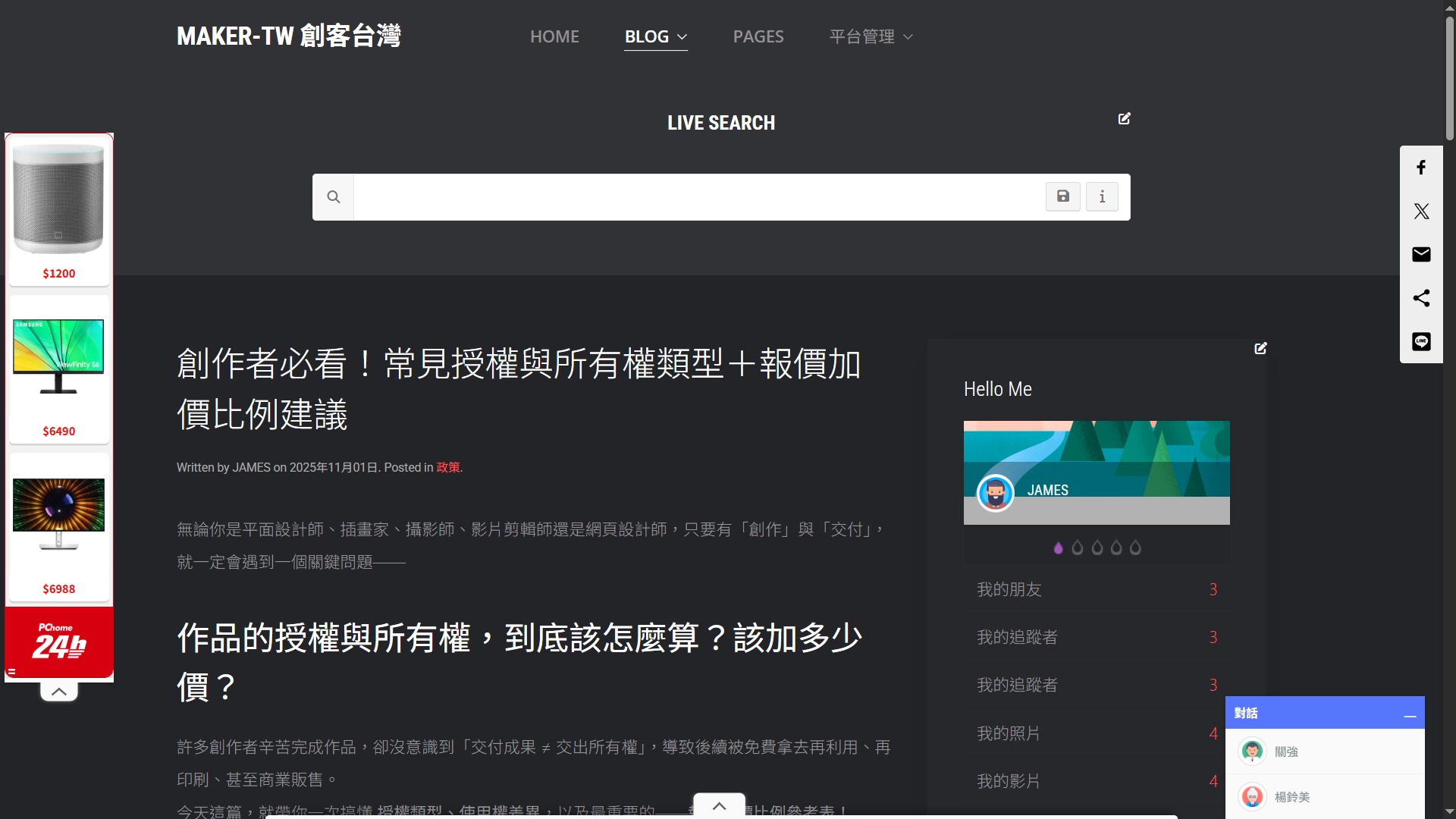Click the search magnifier icon
Image resolution: width=1456 pixels, height=819 pixels.
point(333,197)
